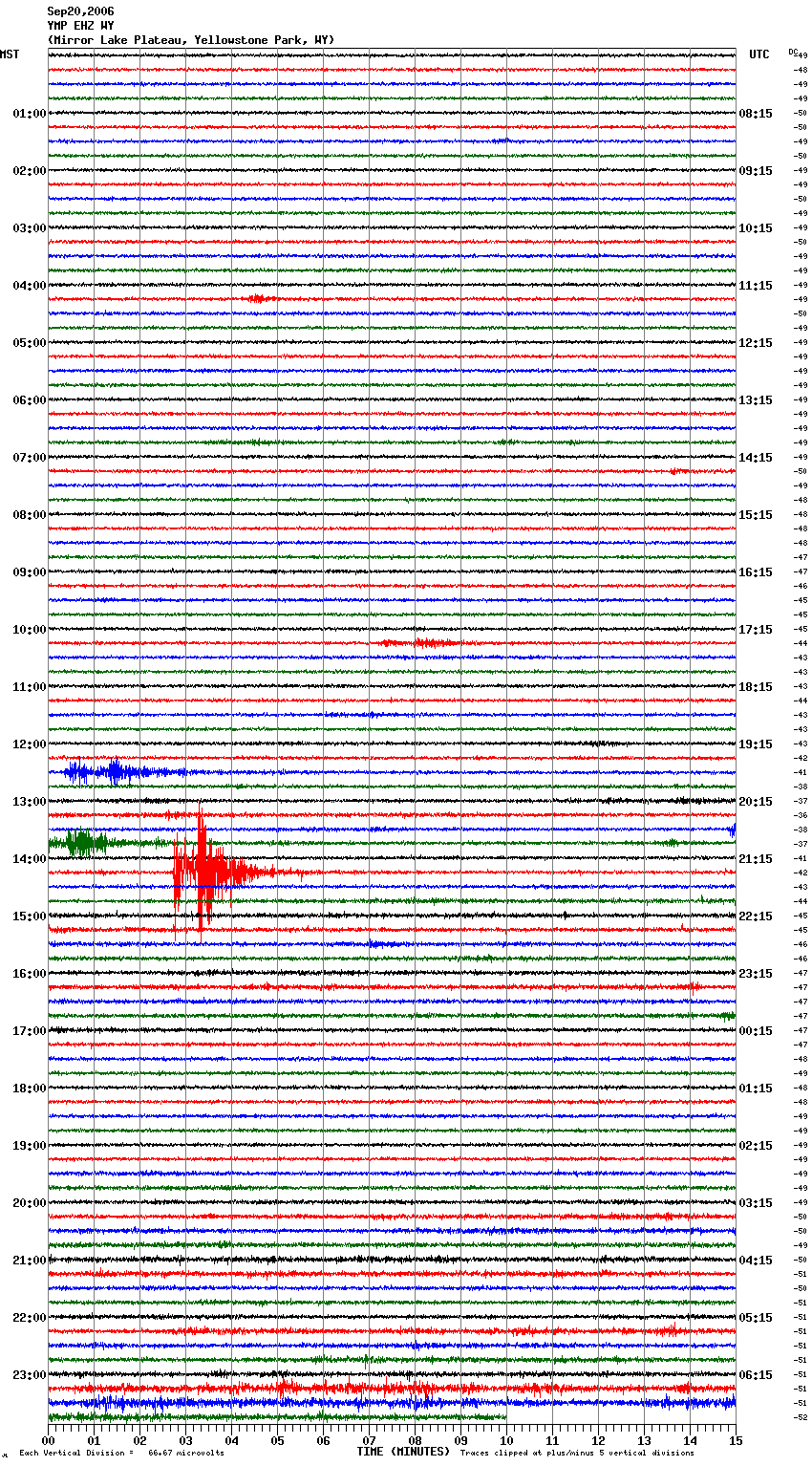Select the 17:00 MST hour label
This screenshot has height=1466, width=812.
point(30,1031)
